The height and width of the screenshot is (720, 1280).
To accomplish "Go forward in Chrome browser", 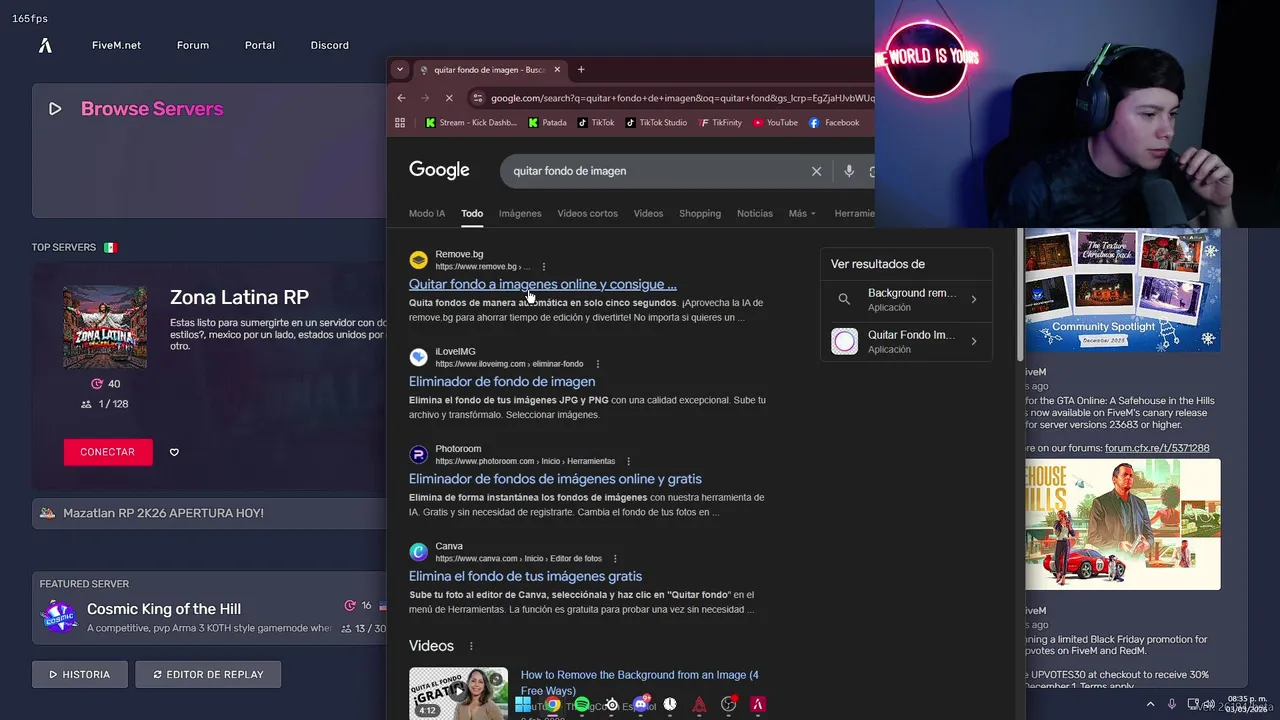I will [425, 98].
